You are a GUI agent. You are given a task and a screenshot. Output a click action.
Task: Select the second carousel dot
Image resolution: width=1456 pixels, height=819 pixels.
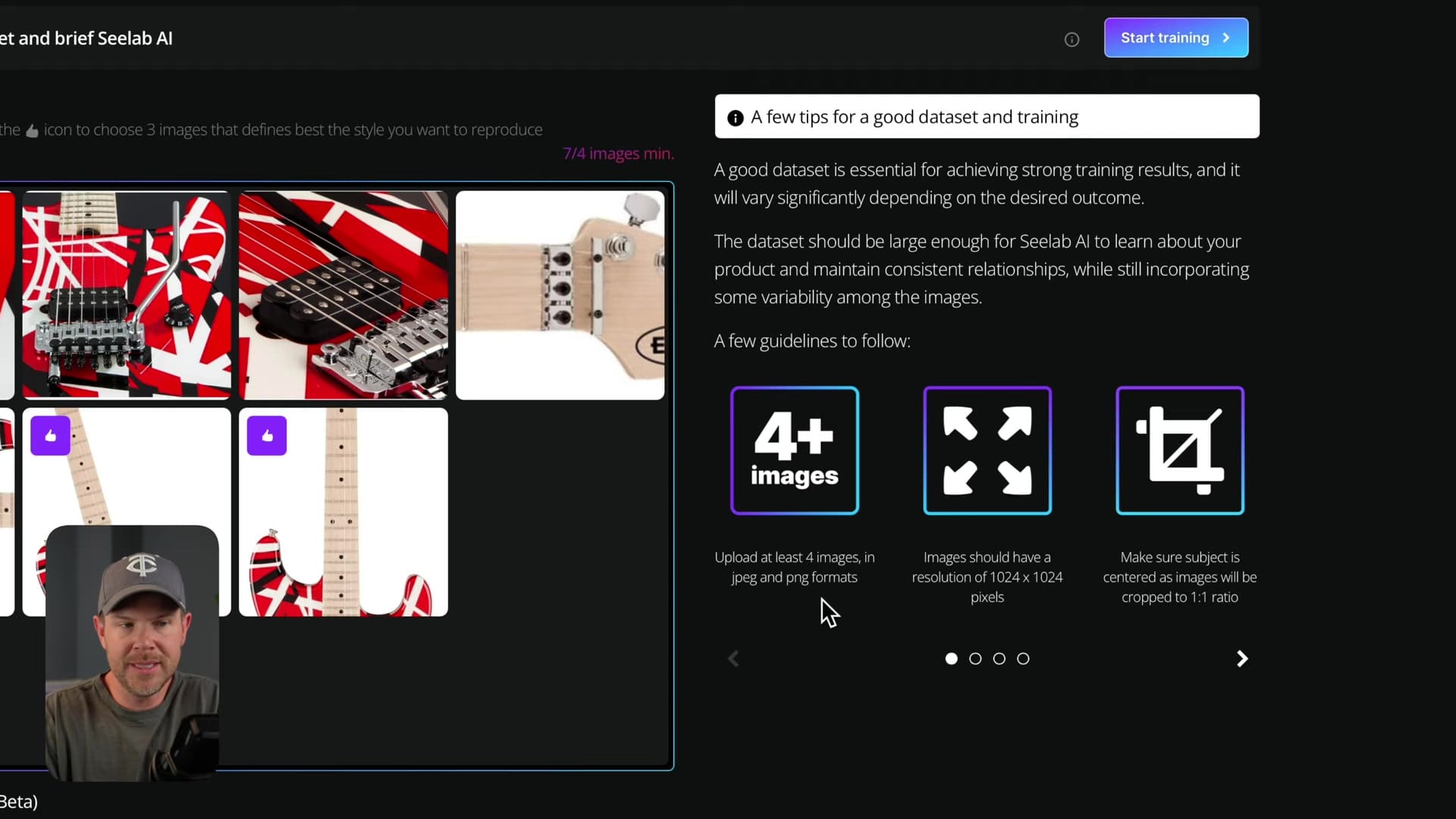pyautogui.click(x=975, y=658)
